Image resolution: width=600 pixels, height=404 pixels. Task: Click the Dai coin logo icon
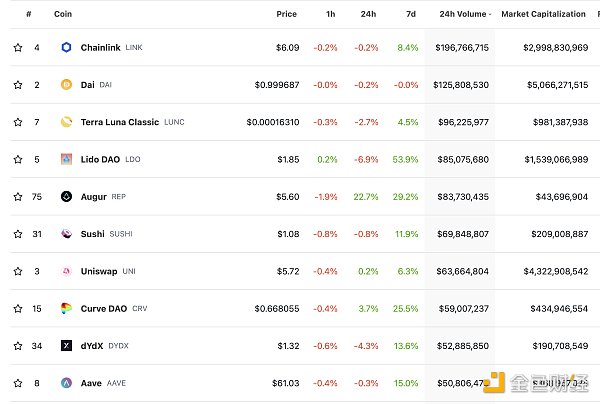point(67,85)
